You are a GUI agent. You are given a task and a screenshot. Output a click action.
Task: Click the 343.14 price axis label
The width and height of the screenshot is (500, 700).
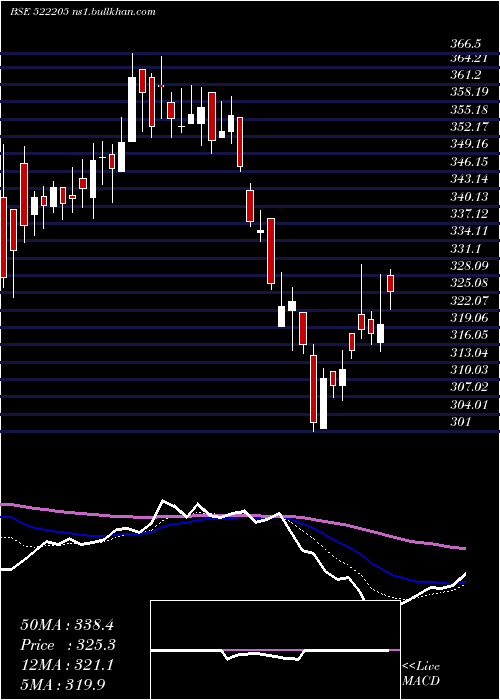[469, 179]
